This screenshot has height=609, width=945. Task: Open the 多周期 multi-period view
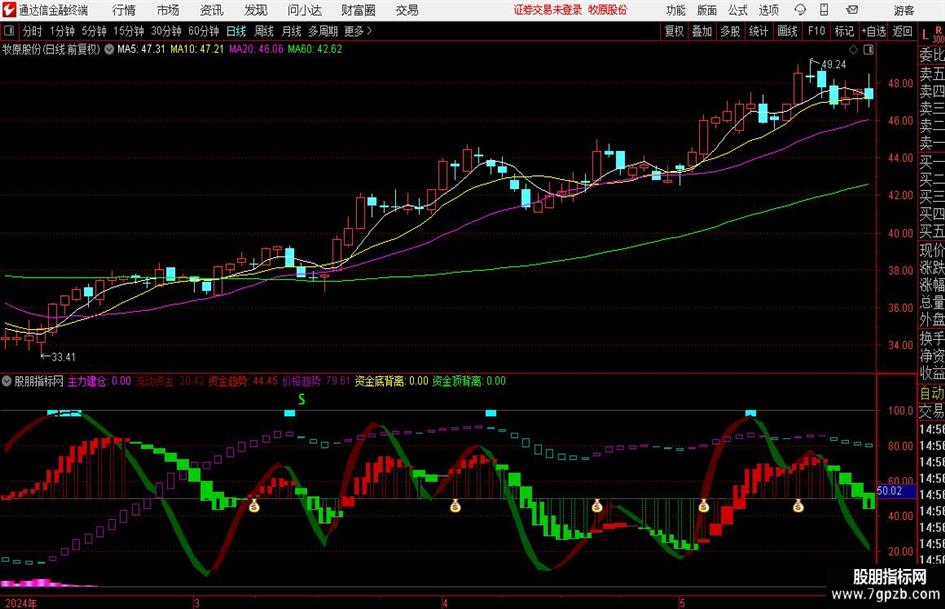[323, 31]
